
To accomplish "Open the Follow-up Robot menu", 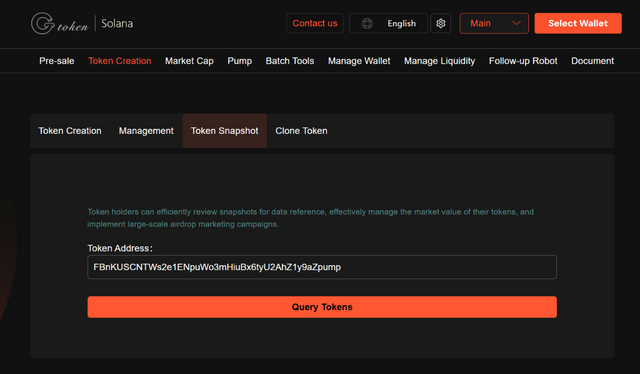I will click(x=523, y=61).
